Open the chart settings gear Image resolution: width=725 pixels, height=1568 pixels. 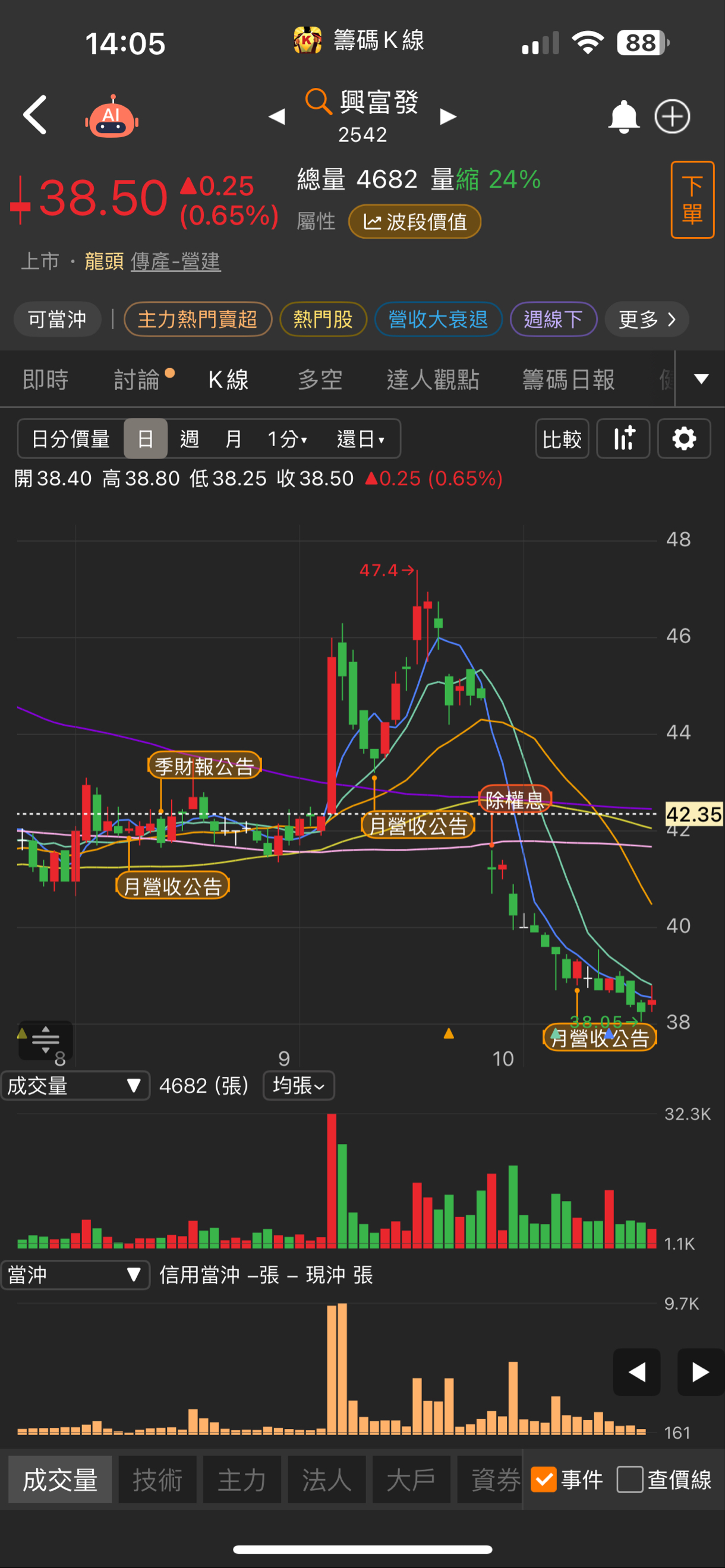[684, 438]
